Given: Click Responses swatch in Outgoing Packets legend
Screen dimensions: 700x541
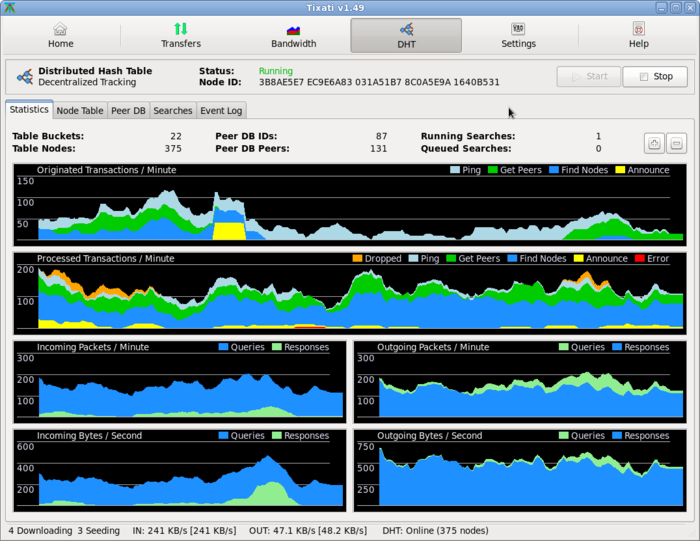Looking at the screenshot, I should 617,347.
